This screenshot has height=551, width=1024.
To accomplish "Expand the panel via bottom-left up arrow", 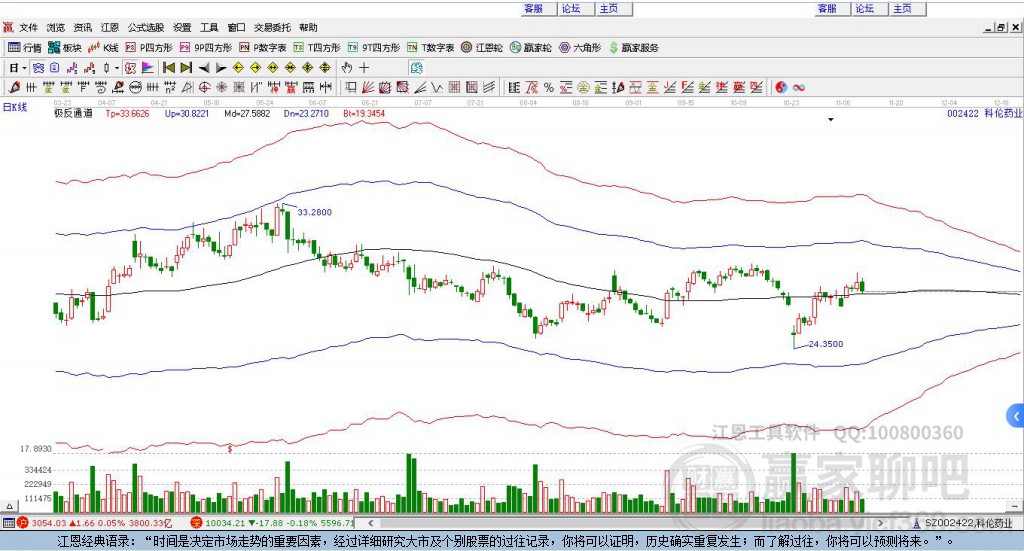I will coord(9,506).
